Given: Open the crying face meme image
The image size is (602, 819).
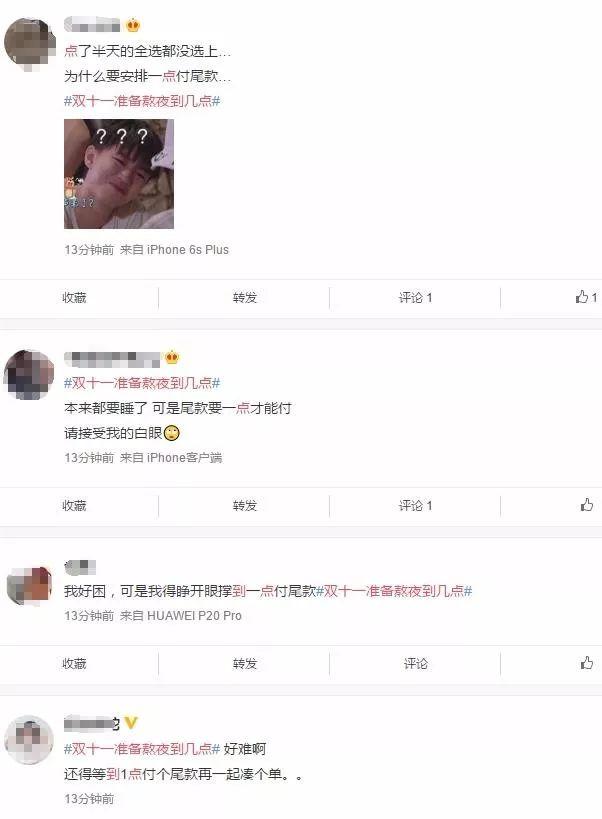Looking at the screenshot, I should 119,174.
